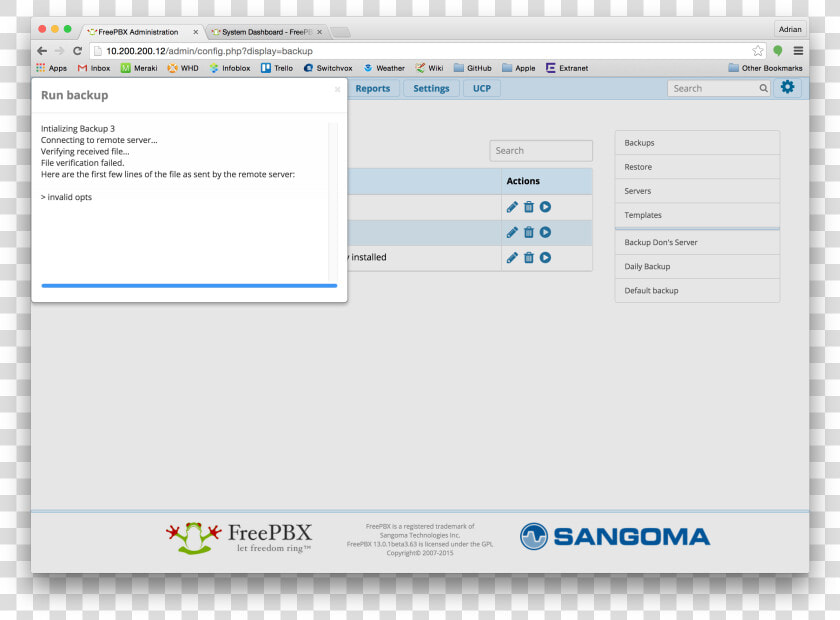Open the Weather bookmark

click(x=384, y=68)
